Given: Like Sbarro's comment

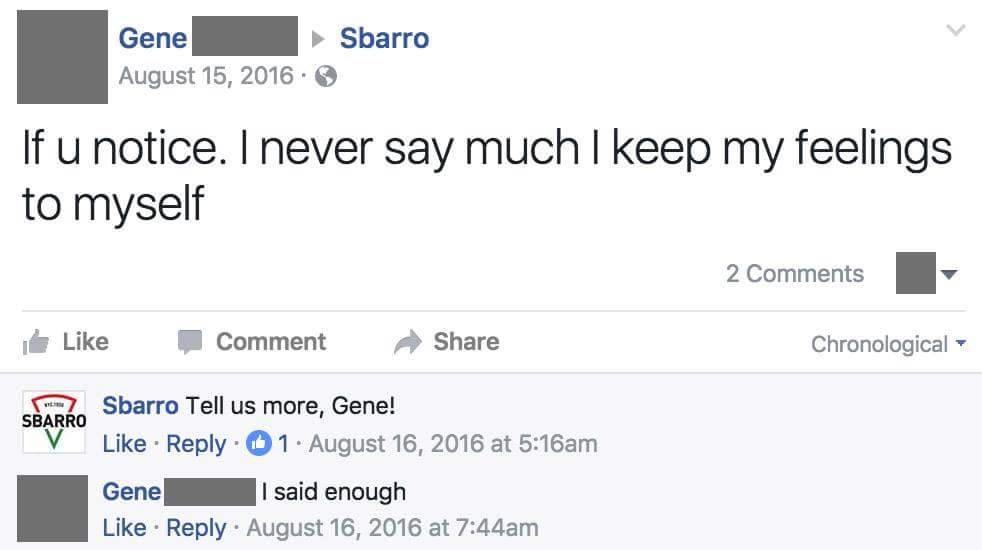Looking at the screenshot, I should pos(124,443).
